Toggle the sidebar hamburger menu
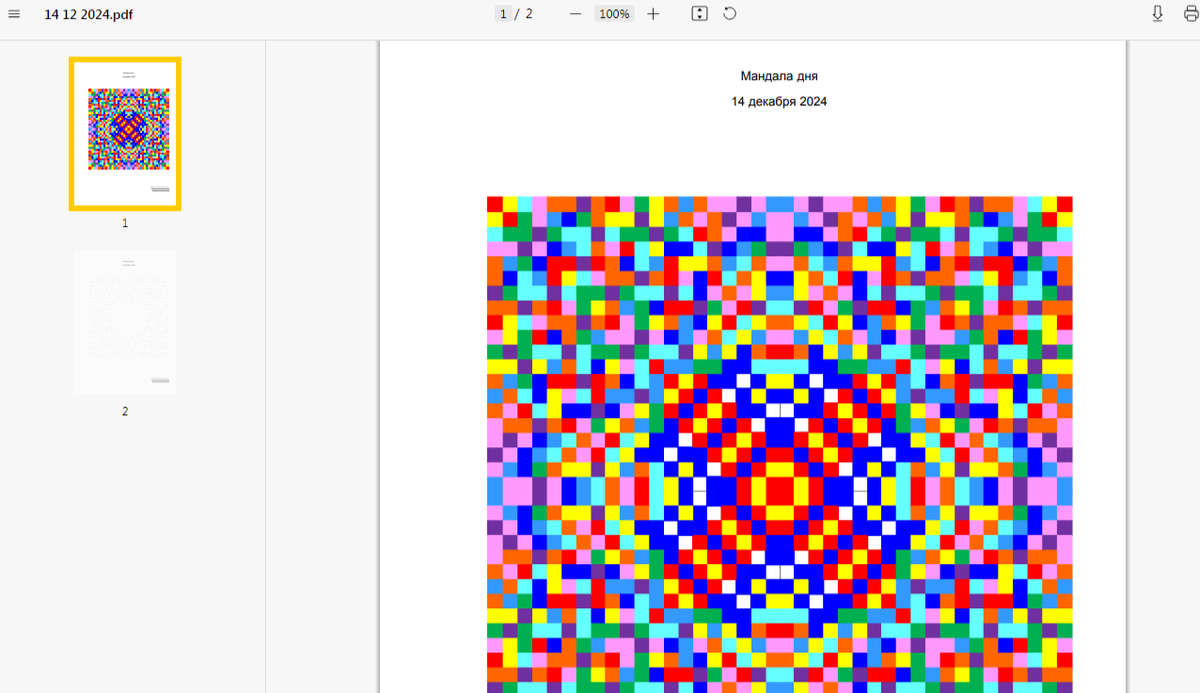Screen dimensions: 1200x693 pyautogui.click(x=14, y=14)
